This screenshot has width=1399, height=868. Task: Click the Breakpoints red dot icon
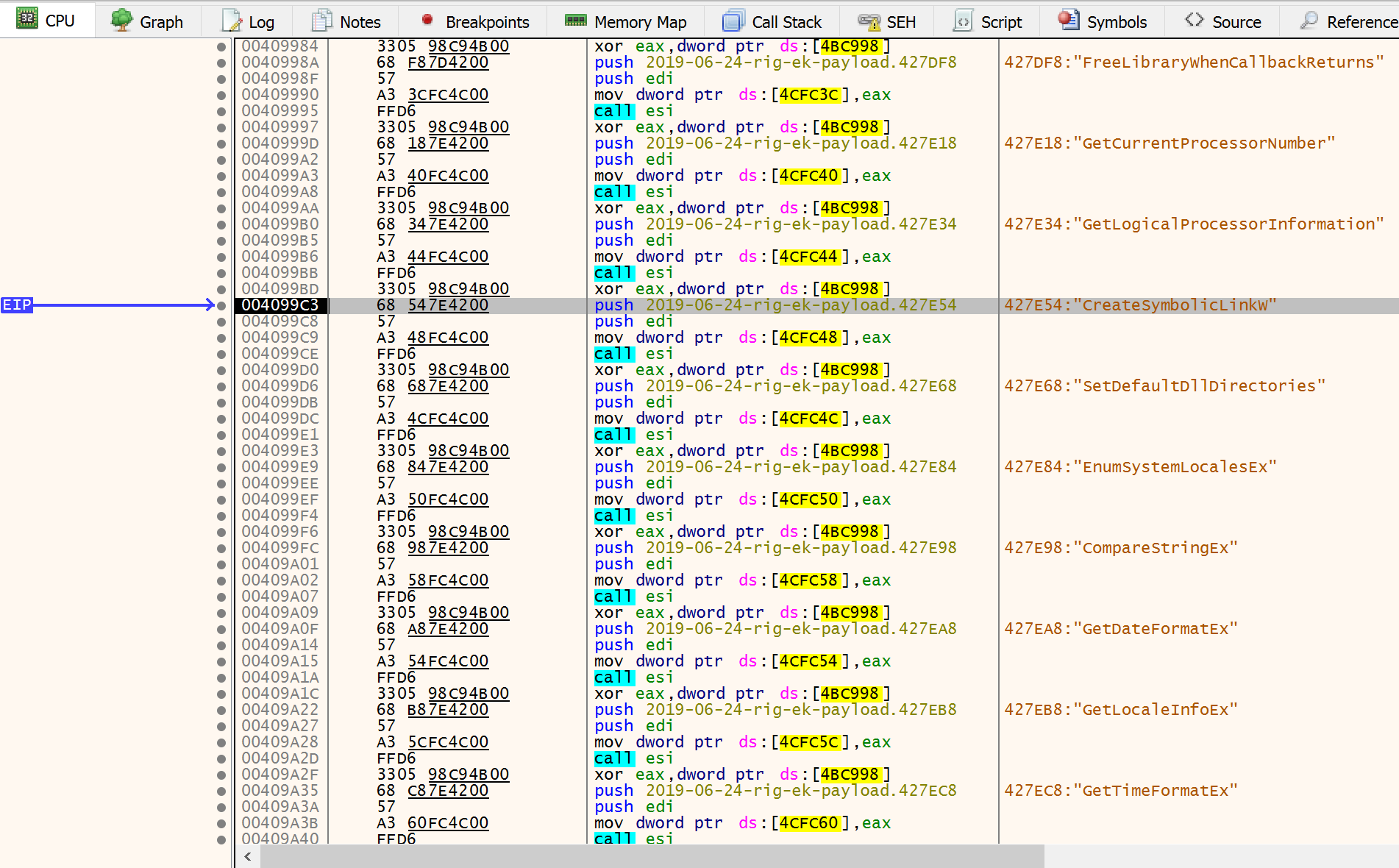(x=427, y=20)
